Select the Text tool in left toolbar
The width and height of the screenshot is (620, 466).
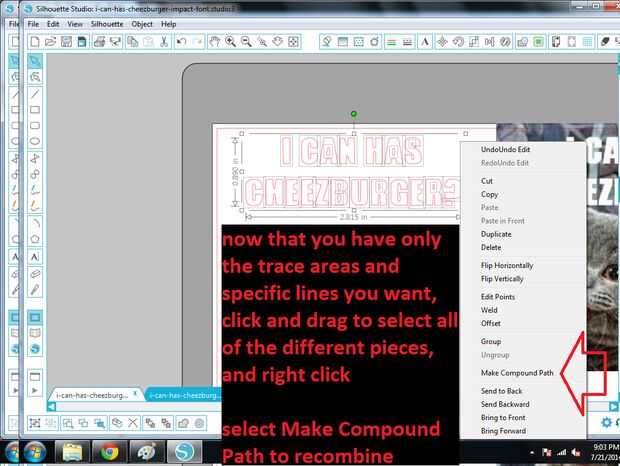pyautogui.click(x=35, y=257)
